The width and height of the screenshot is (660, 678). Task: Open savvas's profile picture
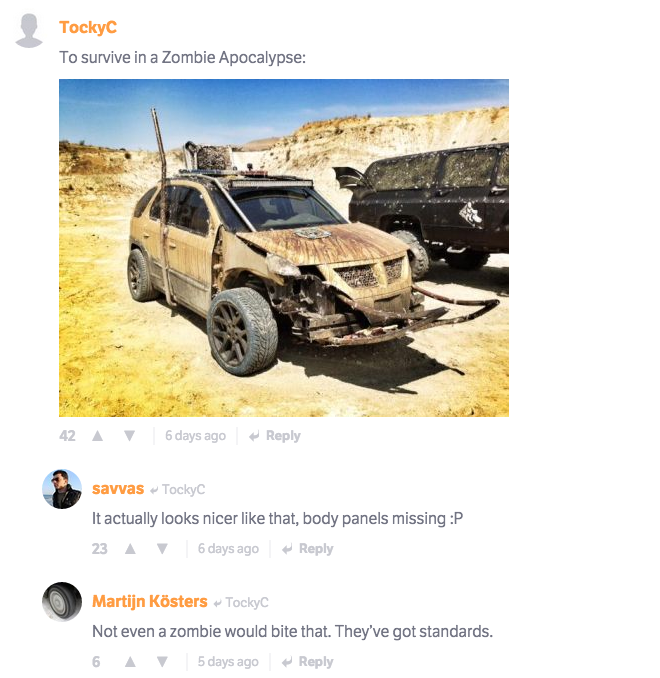[62, 489]
